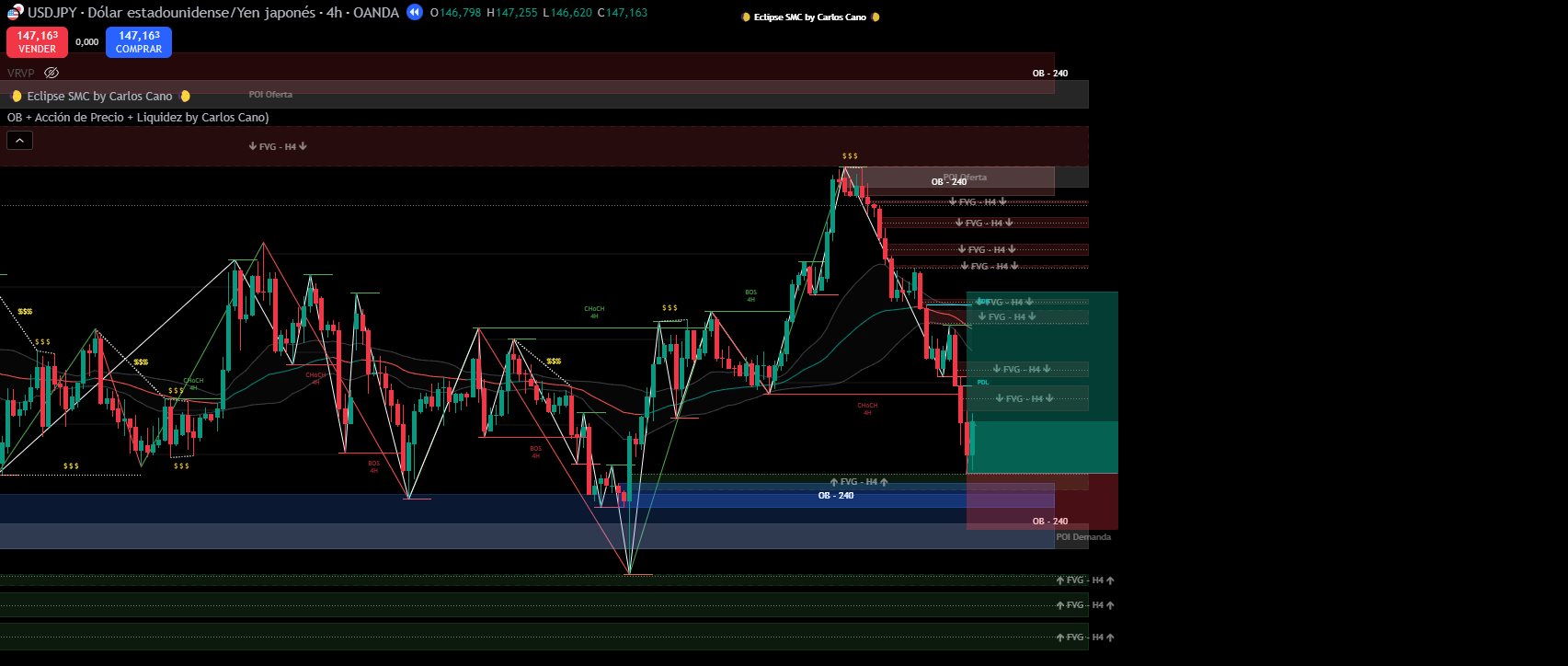
Task: Select the OB + Acción de Precio indicator legend
Action: click(x=138, y=117)
